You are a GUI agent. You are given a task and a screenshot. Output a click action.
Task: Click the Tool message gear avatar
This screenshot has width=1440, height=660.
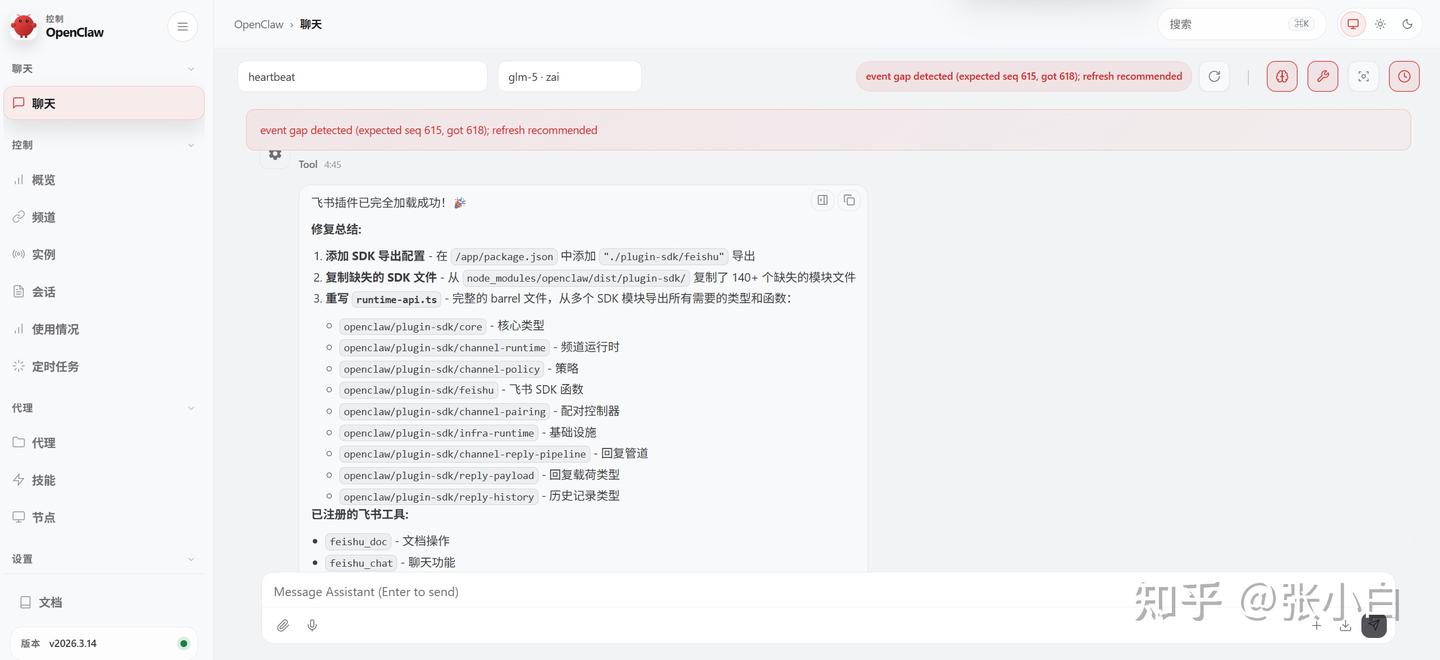coord(275,155)
